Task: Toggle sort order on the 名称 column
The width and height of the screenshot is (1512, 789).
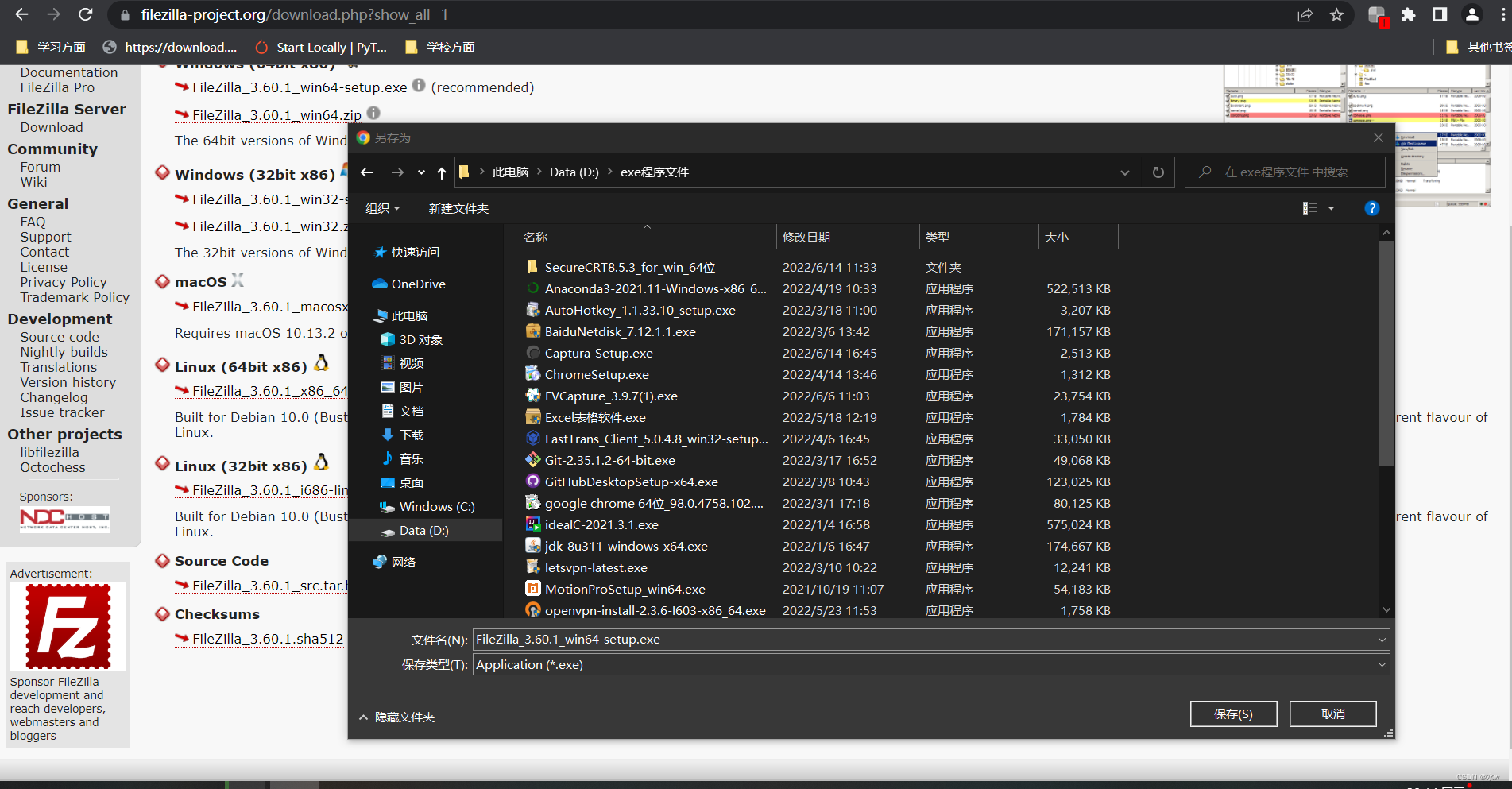Action: (536, 236)
